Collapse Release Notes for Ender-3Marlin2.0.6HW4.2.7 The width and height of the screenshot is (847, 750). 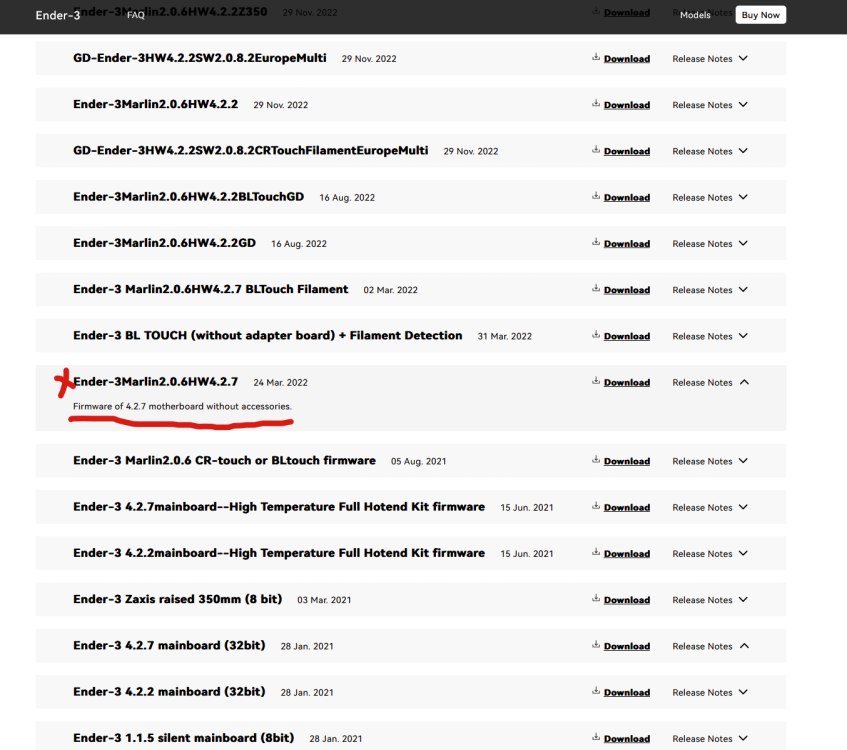(710, 382)
